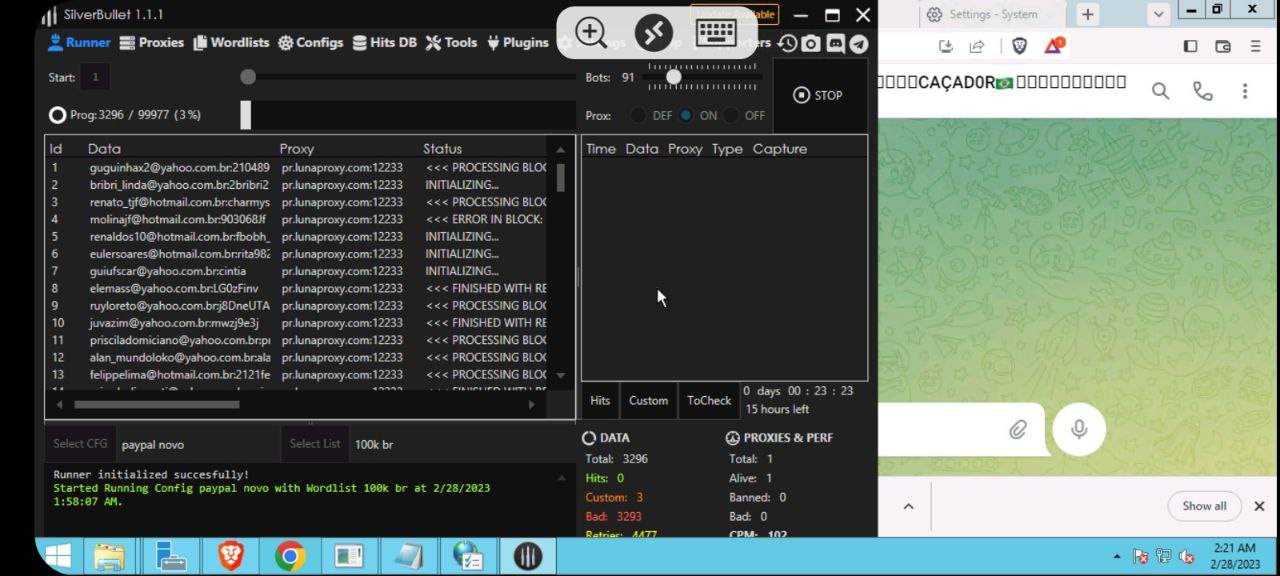Expand the Brave tab search dropdown

click(x=1158, y=14)
